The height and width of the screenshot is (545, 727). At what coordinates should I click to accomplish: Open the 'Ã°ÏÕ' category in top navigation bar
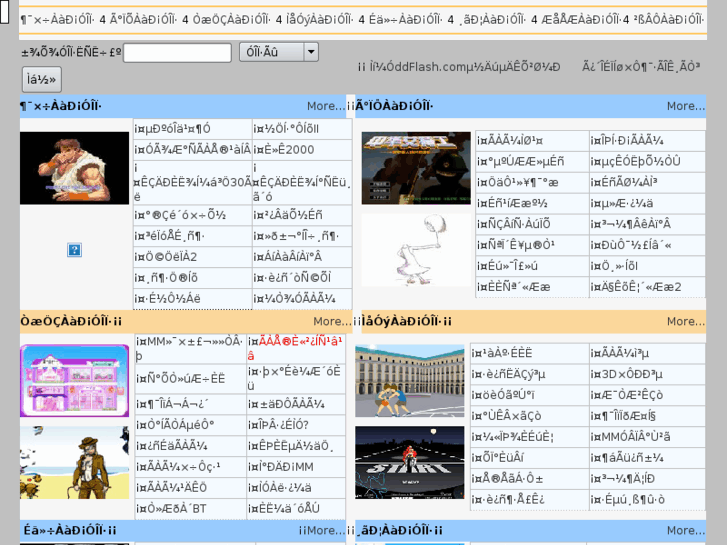click(x=143, y=19)
